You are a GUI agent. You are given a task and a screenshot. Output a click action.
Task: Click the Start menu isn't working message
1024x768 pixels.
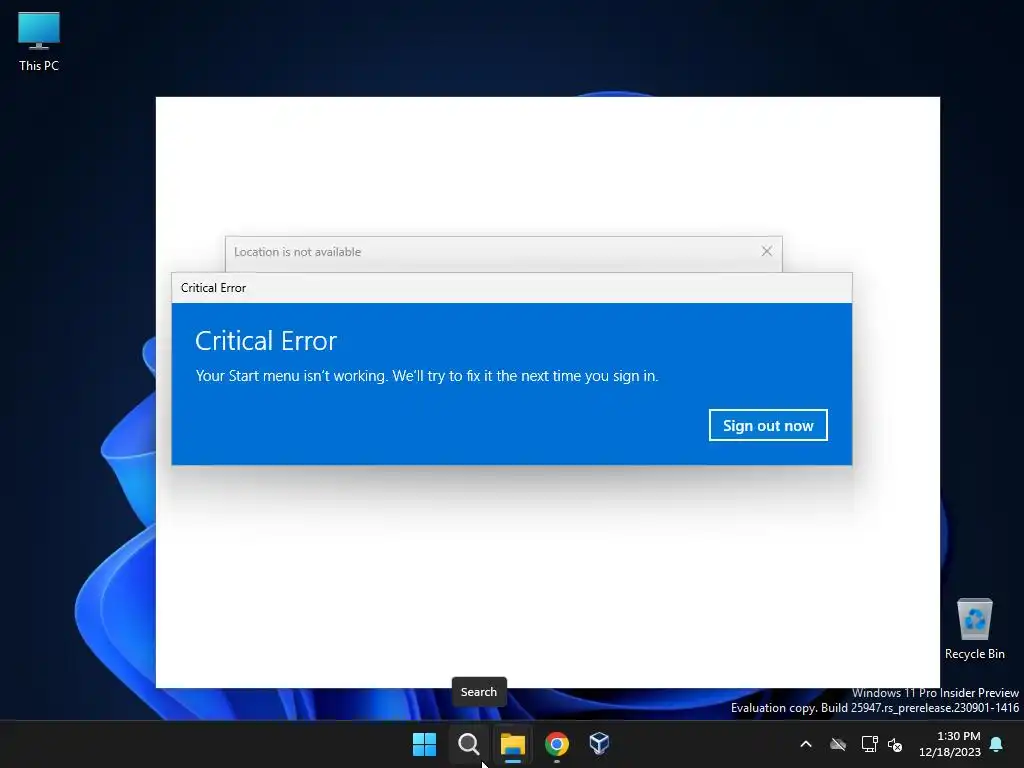point(426,376)
